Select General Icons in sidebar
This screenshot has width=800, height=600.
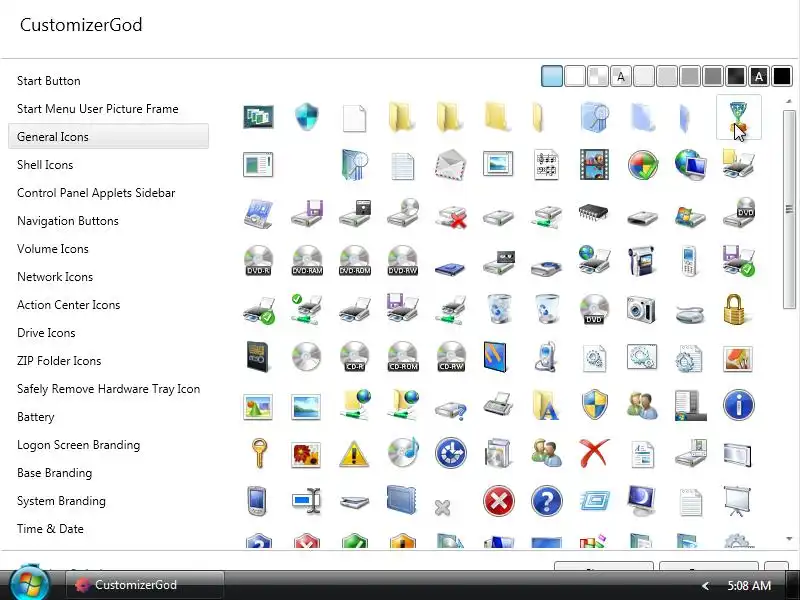(108, 136)
